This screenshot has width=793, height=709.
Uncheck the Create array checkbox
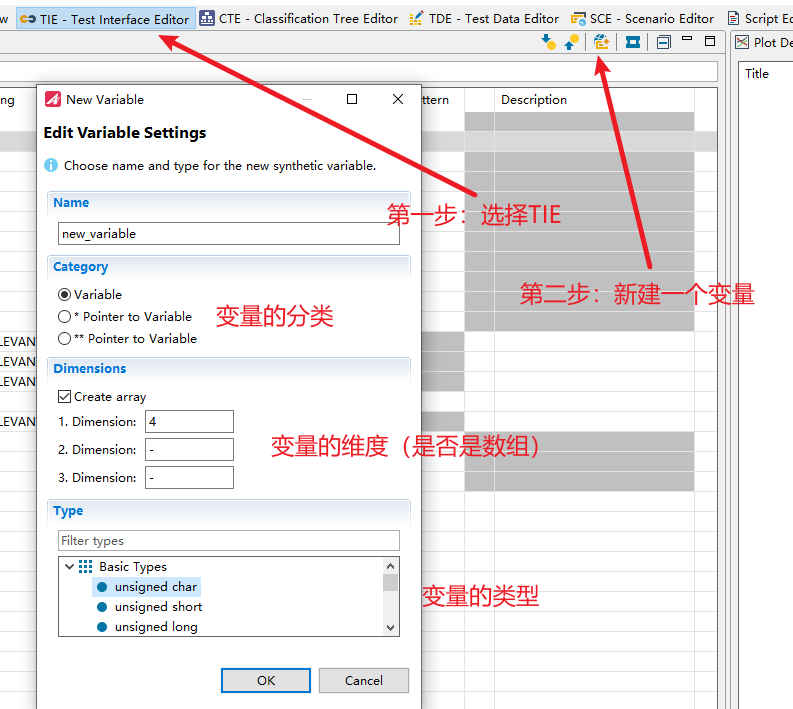[64, 396]
